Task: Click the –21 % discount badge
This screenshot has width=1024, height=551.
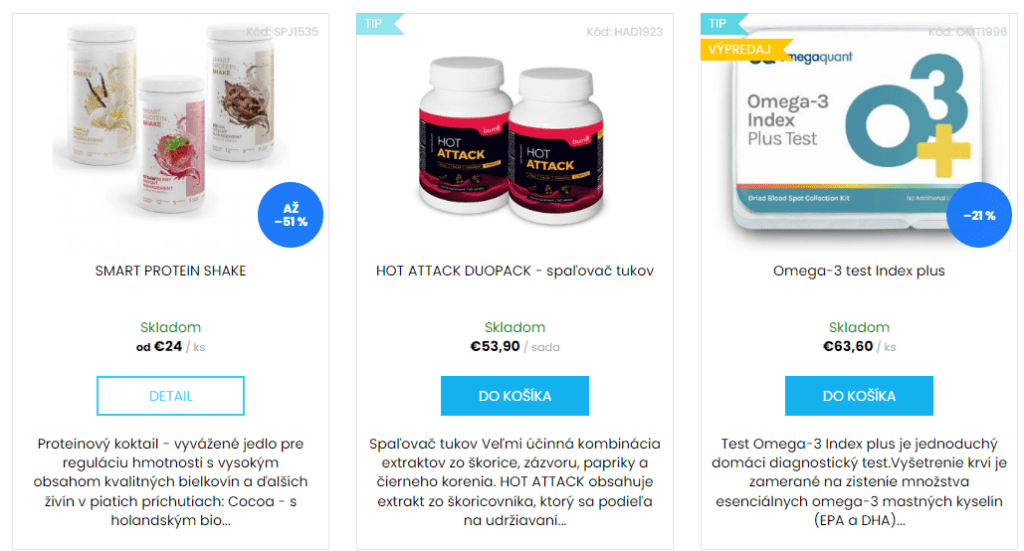Action: coord(979,215)
